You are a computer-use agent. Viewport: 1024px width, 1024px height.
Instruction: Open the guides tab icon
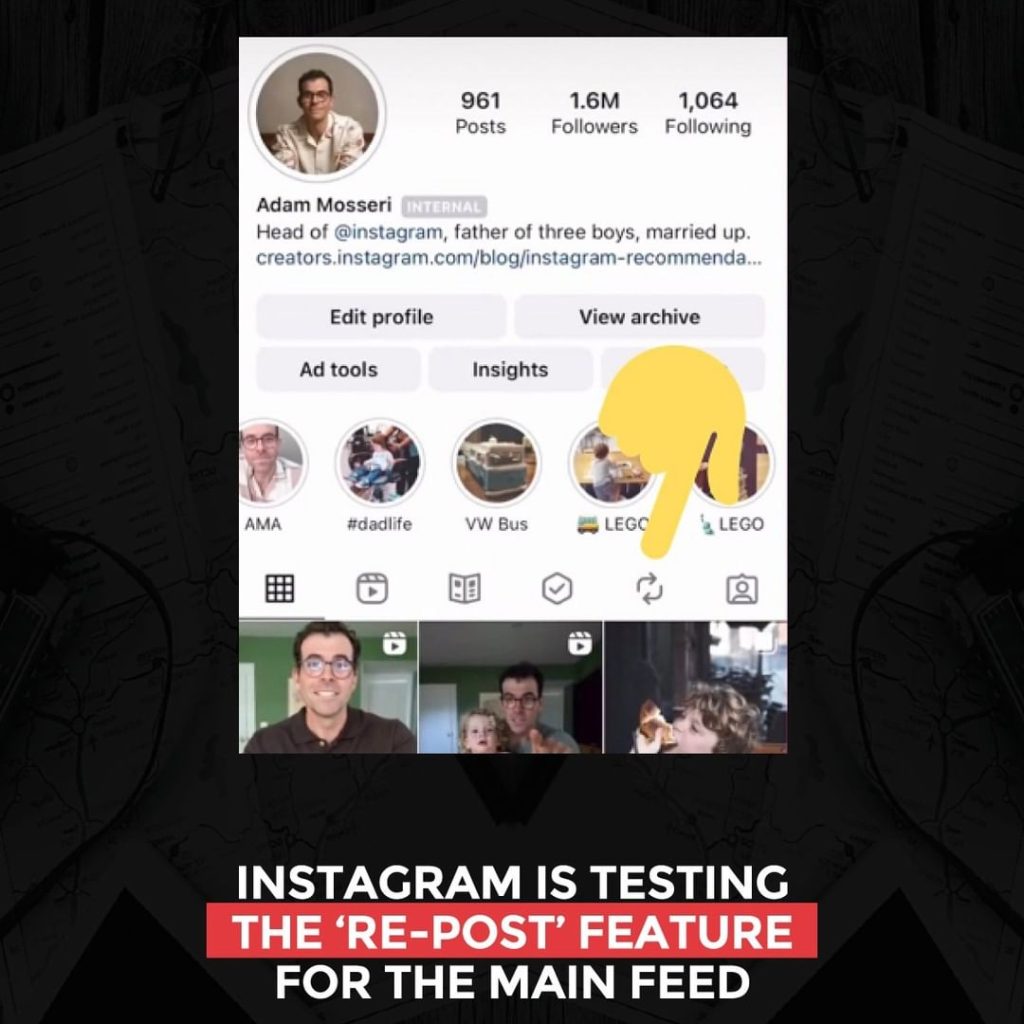[x=464, y=588]
